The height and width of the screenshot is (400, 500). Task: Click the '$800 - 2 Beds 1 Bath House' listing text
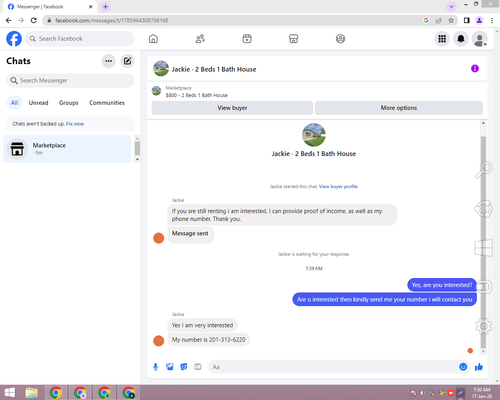pyautogui.click(x=197, y=95)
